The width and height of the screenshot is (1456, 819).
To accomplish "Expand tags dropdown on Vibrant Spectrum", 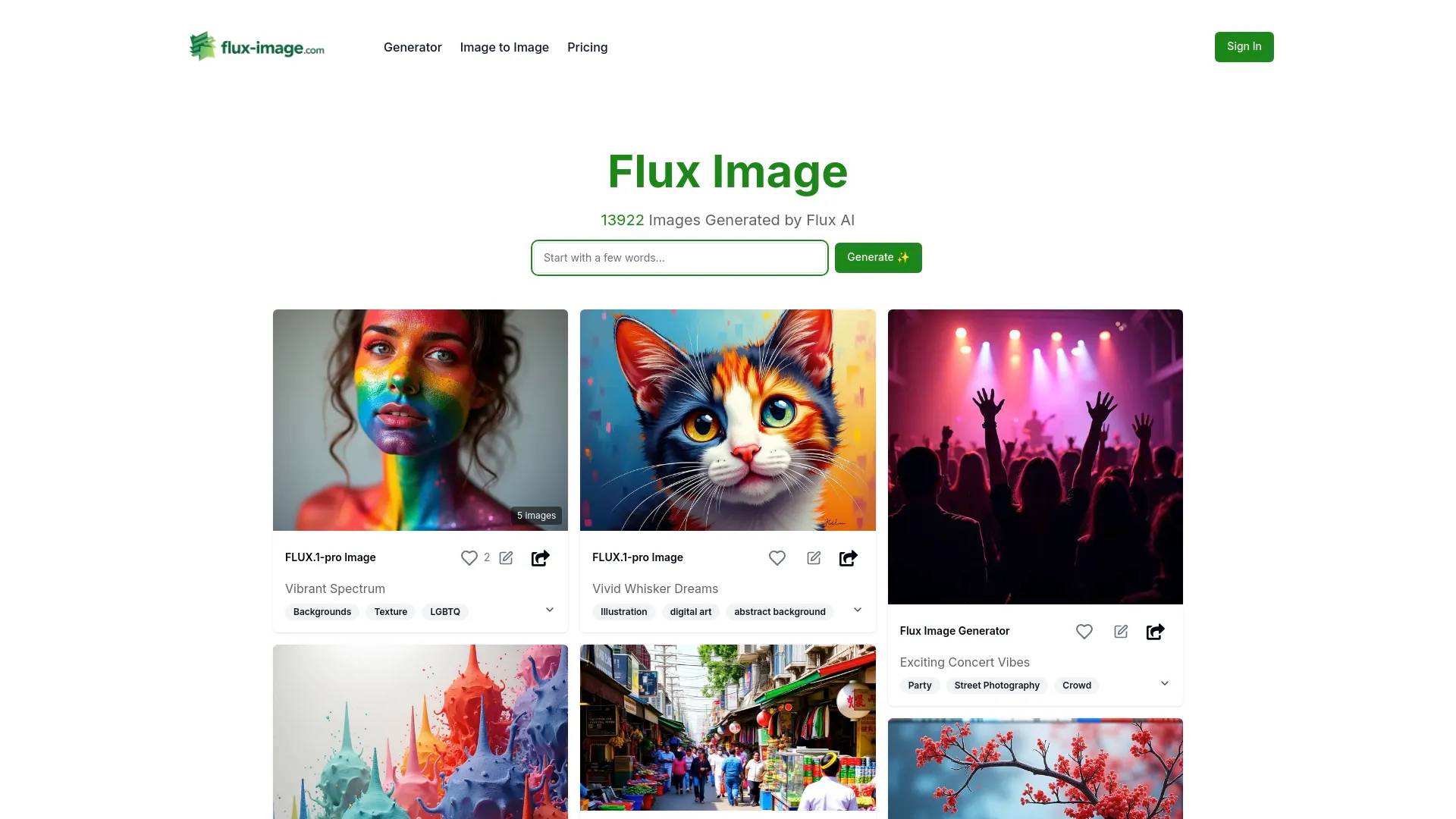I will tap(549, 610).
